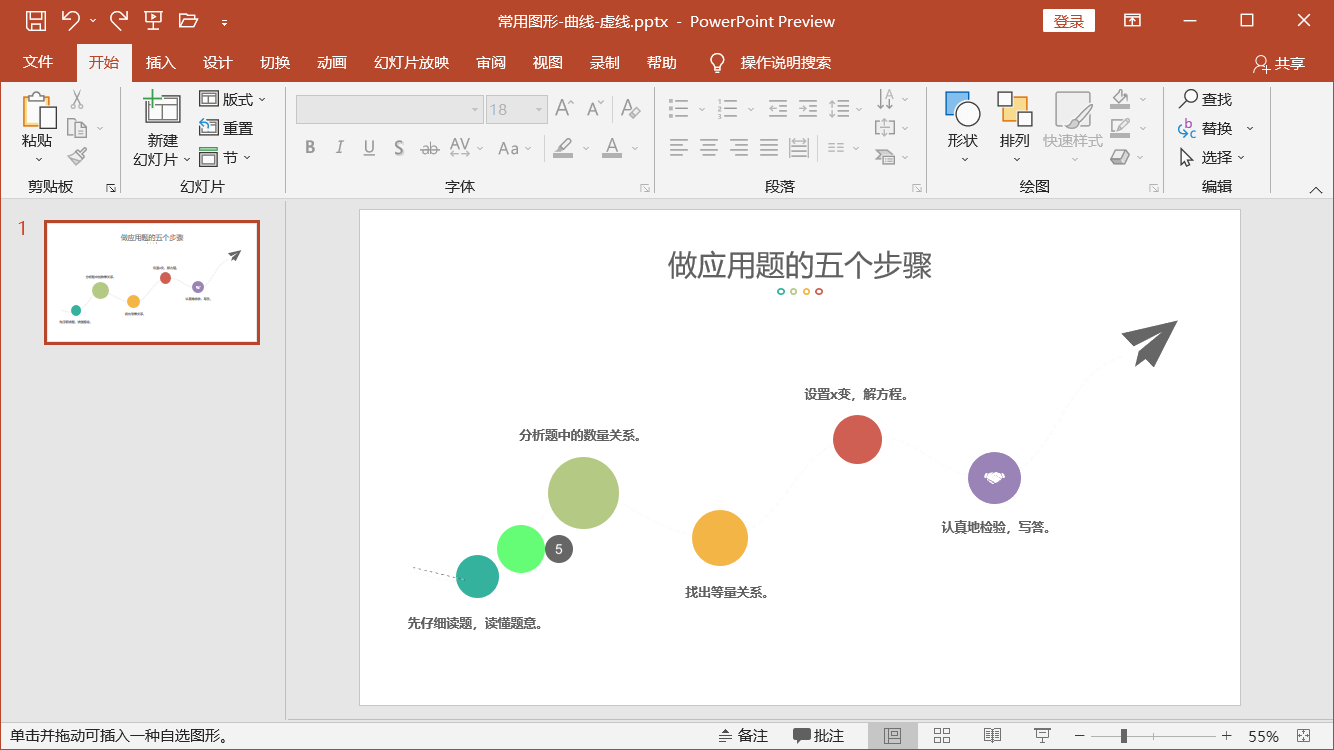Switch to the Insert (插入) tab
Viewport: 1334px width, 750px height.
160,62
